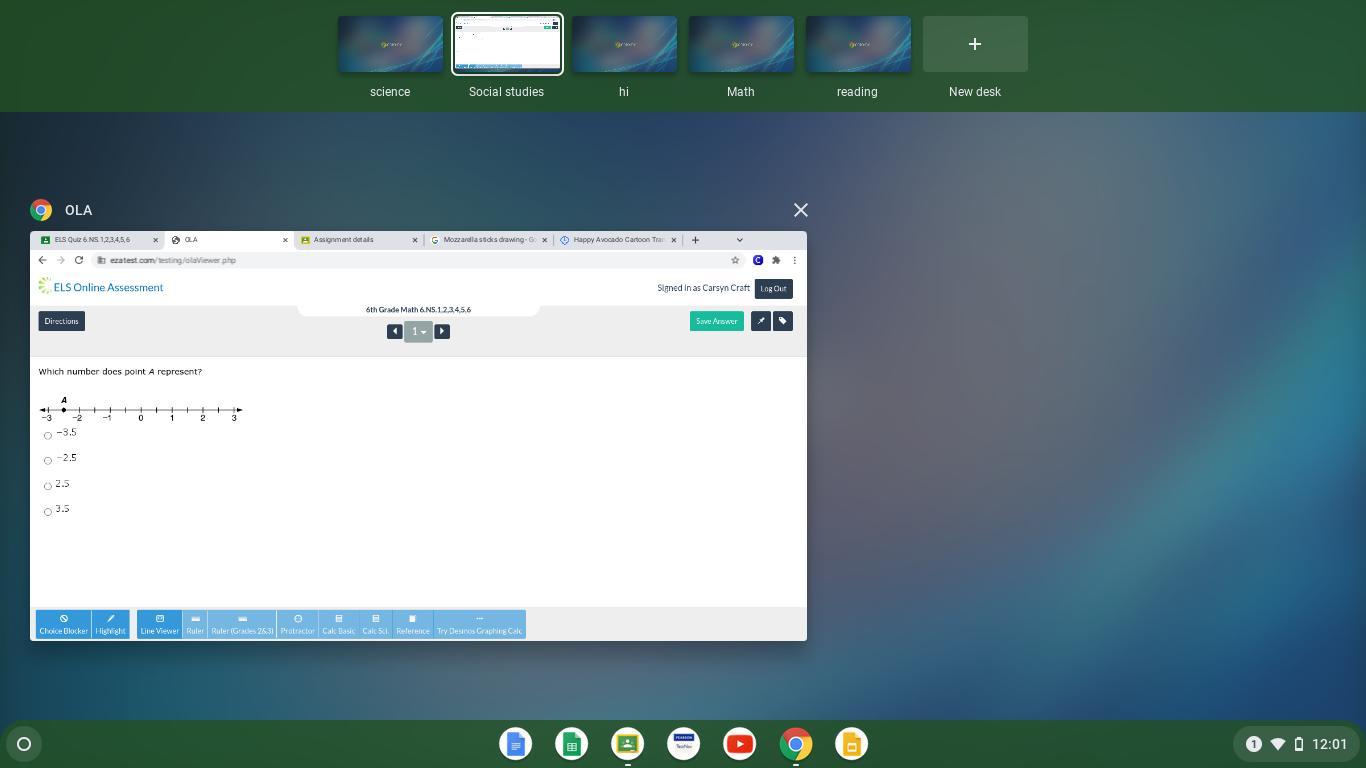Click the browser back arrow
Viewport: 1366px width, 768px height.
coord(42,260)
